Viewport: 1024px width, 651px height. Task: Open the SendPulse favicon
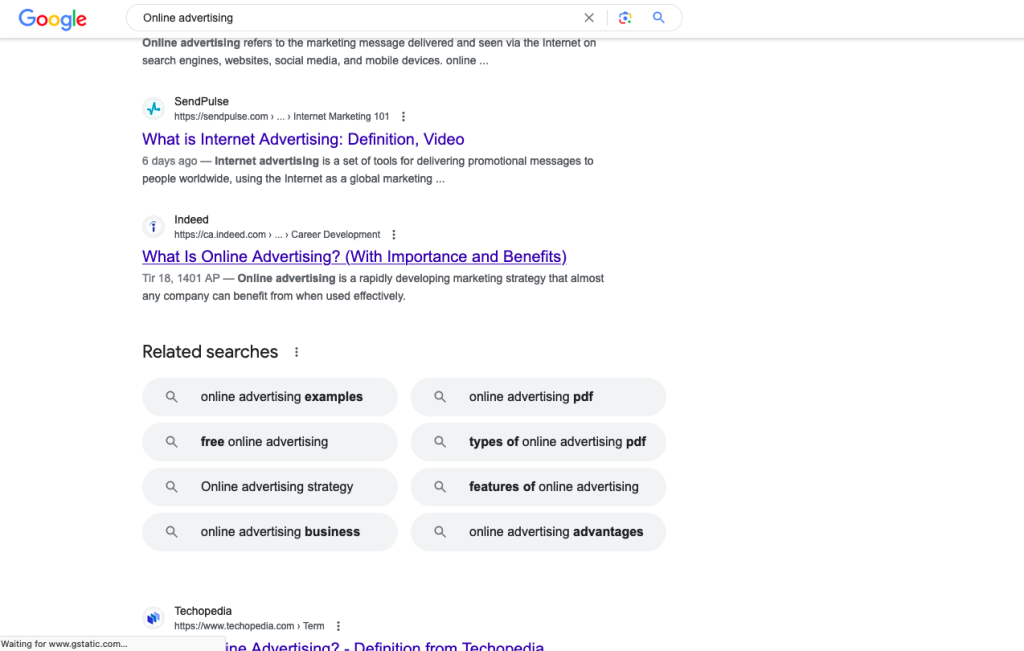pyautogui.click(x=153, y=108)
